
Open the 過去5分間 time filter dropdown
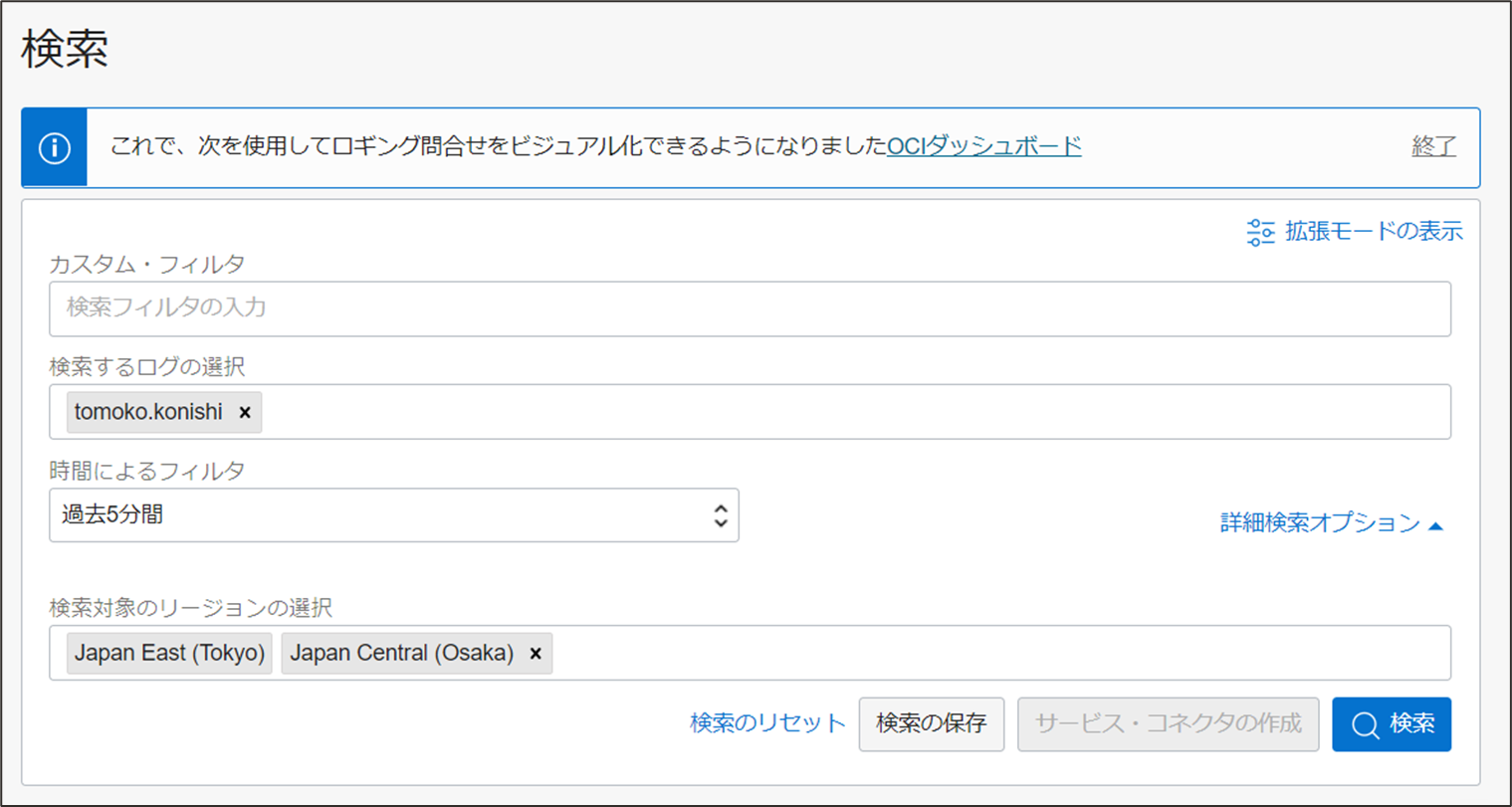pyautogui.click(x=393, y=514)
